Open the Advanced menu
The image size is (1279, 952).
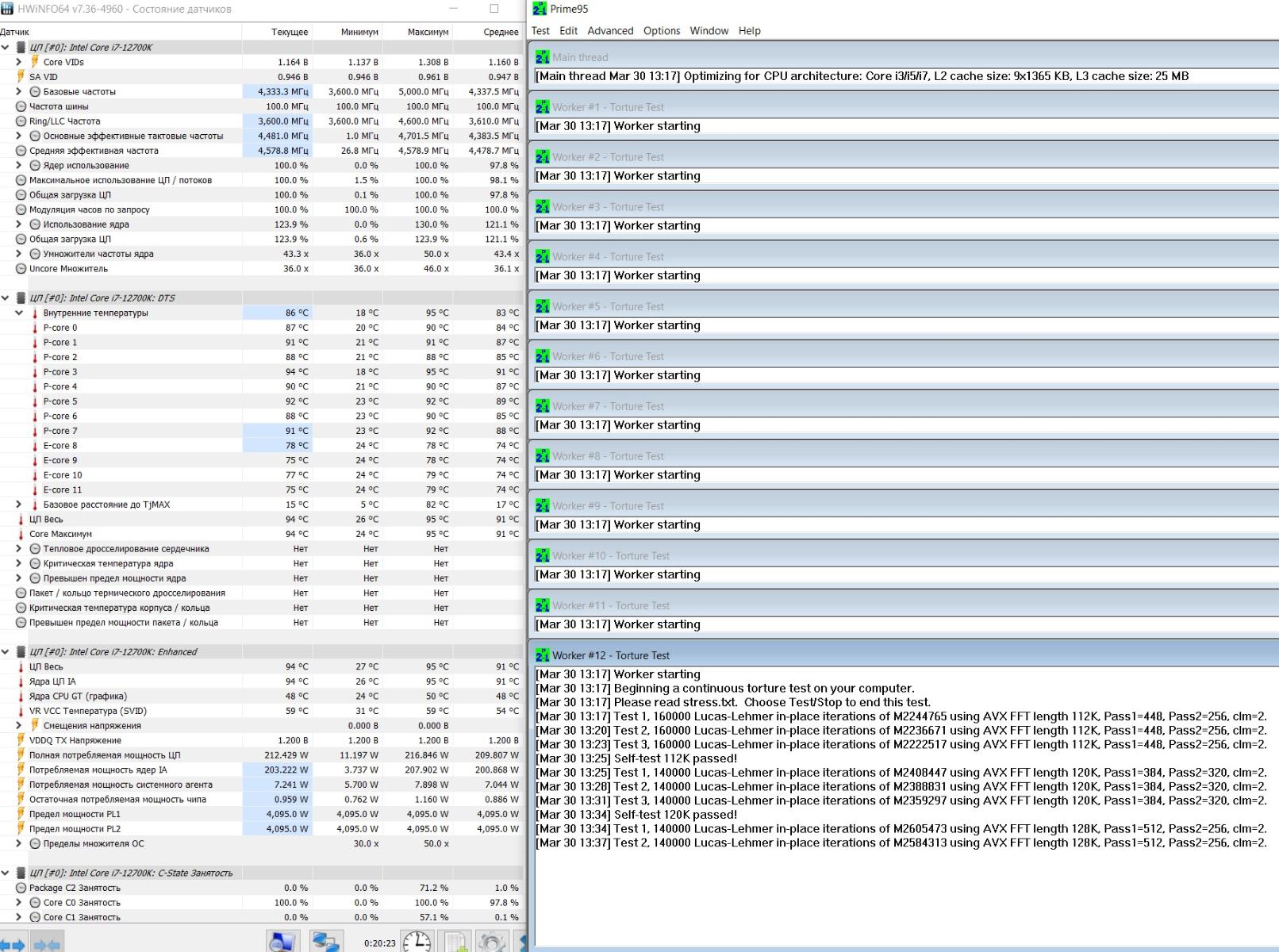610,31
